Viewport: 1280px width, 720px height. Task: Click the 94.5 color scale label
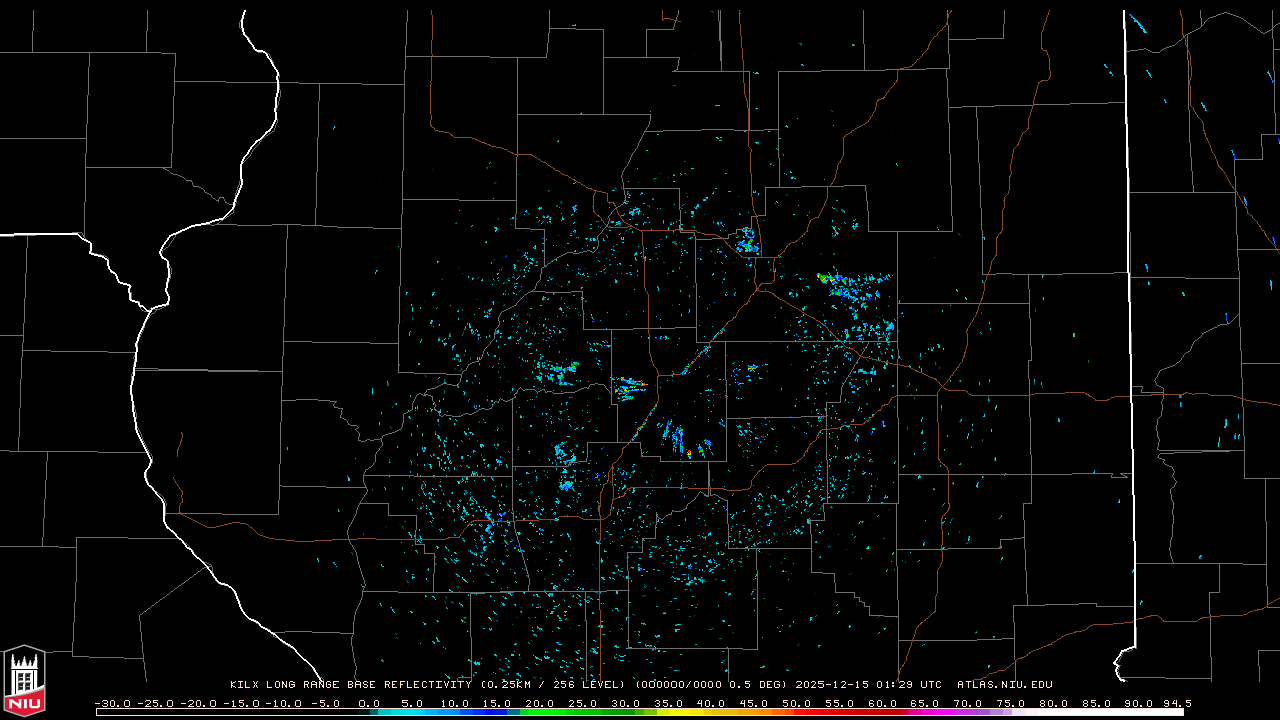(1177, 703)
